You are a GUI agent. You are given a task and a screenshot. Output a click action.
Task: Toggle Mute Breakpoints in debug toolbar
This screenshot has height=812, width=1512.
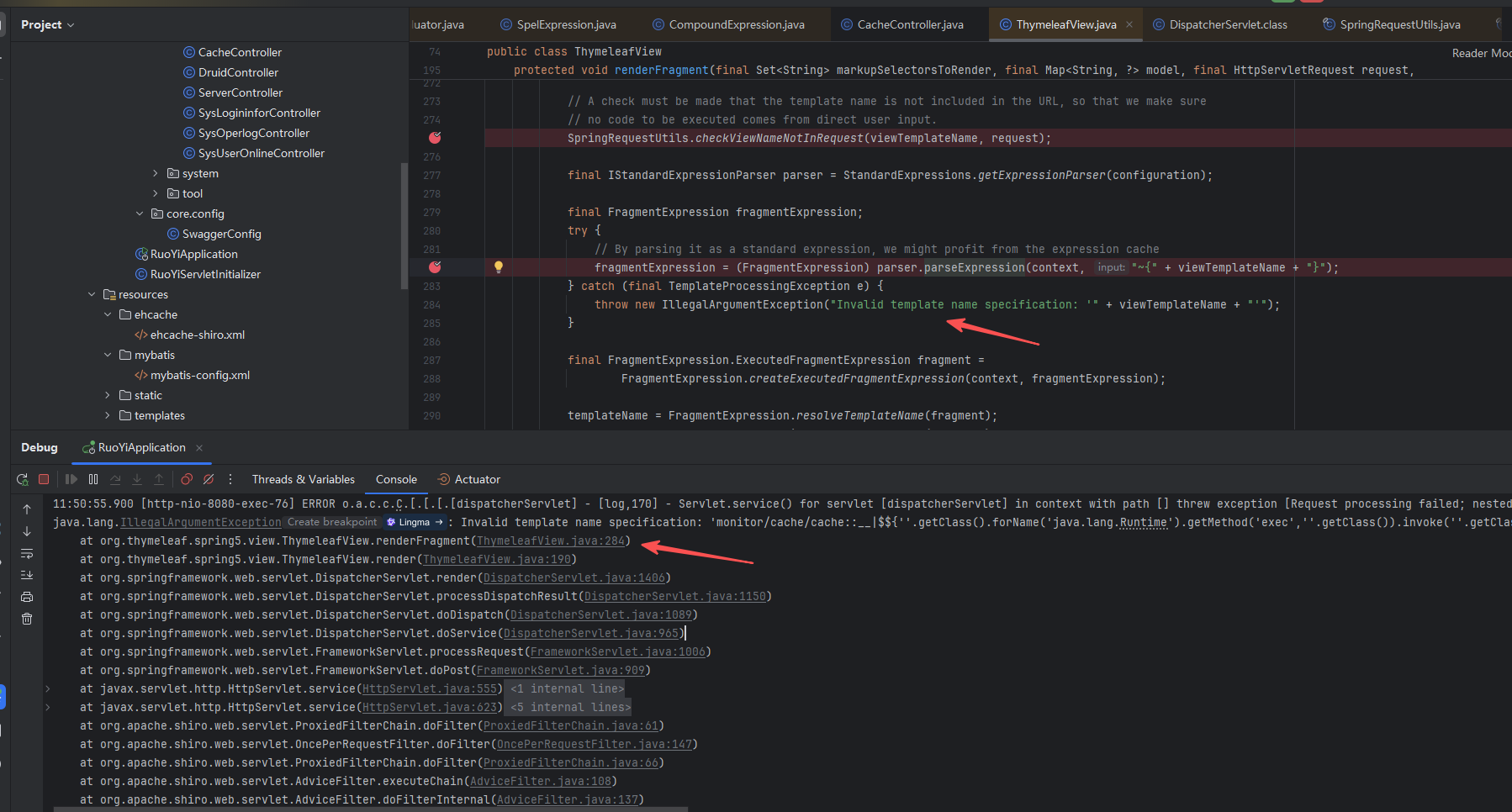tap(209, 479)
